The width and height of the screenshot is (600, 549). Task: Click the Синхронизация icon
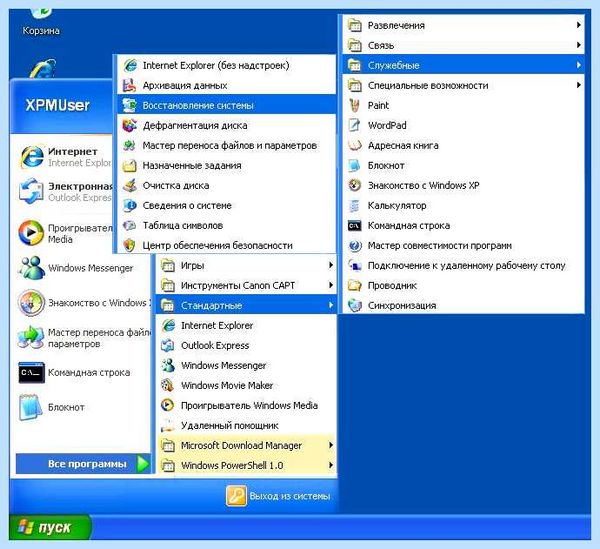click(x=355, y=305)
